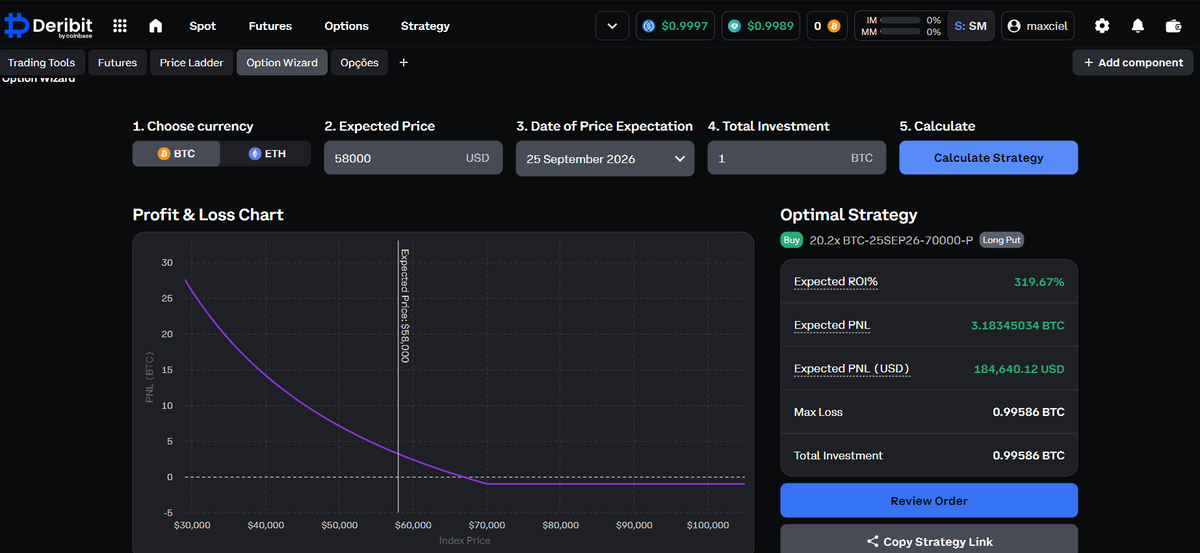Viewport: 1200px width, 553px height.
Task: Click the Review Order button
Action: pos(929,500)
